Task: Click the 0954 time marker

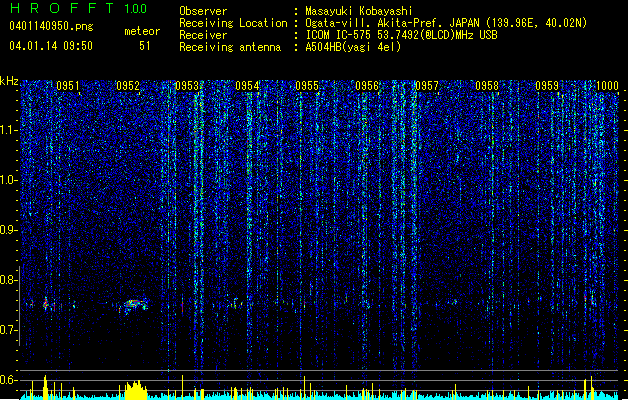Action: point(247,86)
